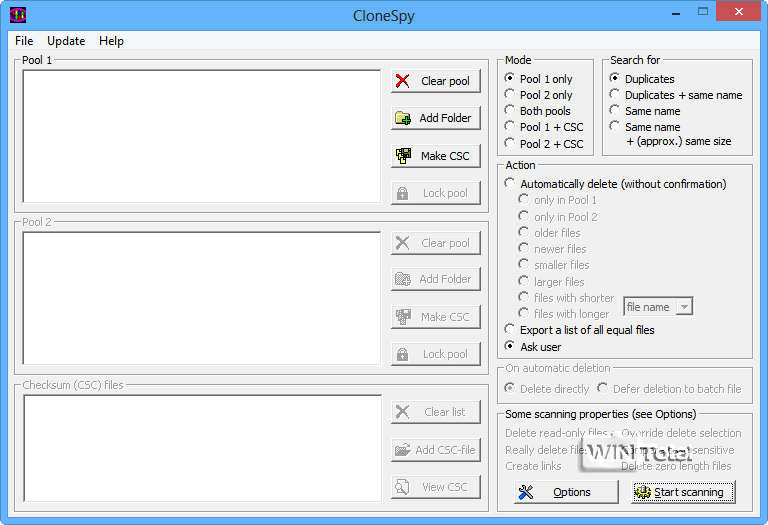Viewport: 768px width, 525px height.
Task: Minimize the CloneSpy window
Action: coord(676,12)
